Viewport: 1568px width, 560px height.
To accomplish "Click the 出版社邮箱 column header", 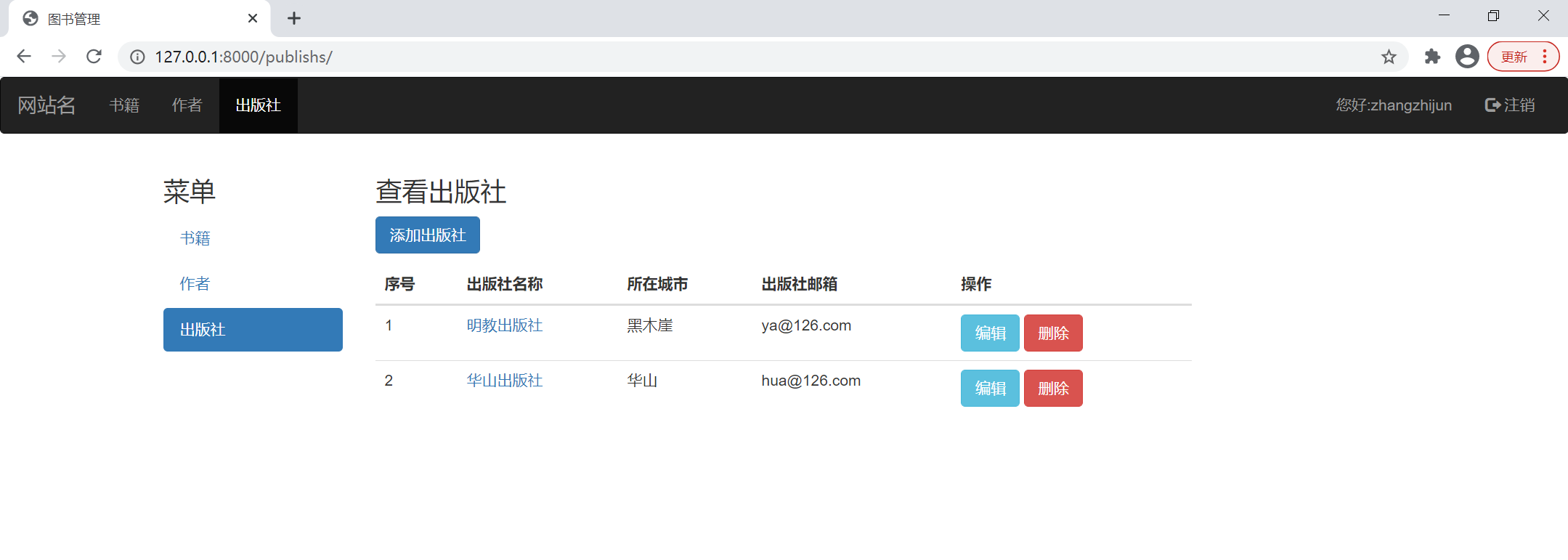I will click(x=800, y=284).
